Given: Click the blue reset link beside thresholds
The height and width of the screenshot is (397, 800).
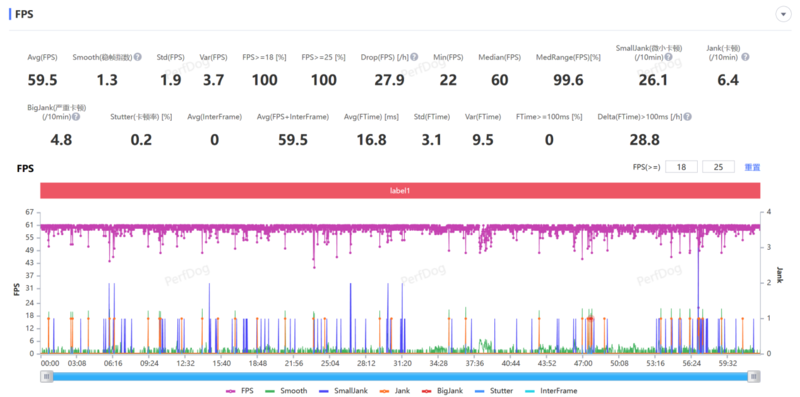Looking at the screenshot, I should (753, 167).
